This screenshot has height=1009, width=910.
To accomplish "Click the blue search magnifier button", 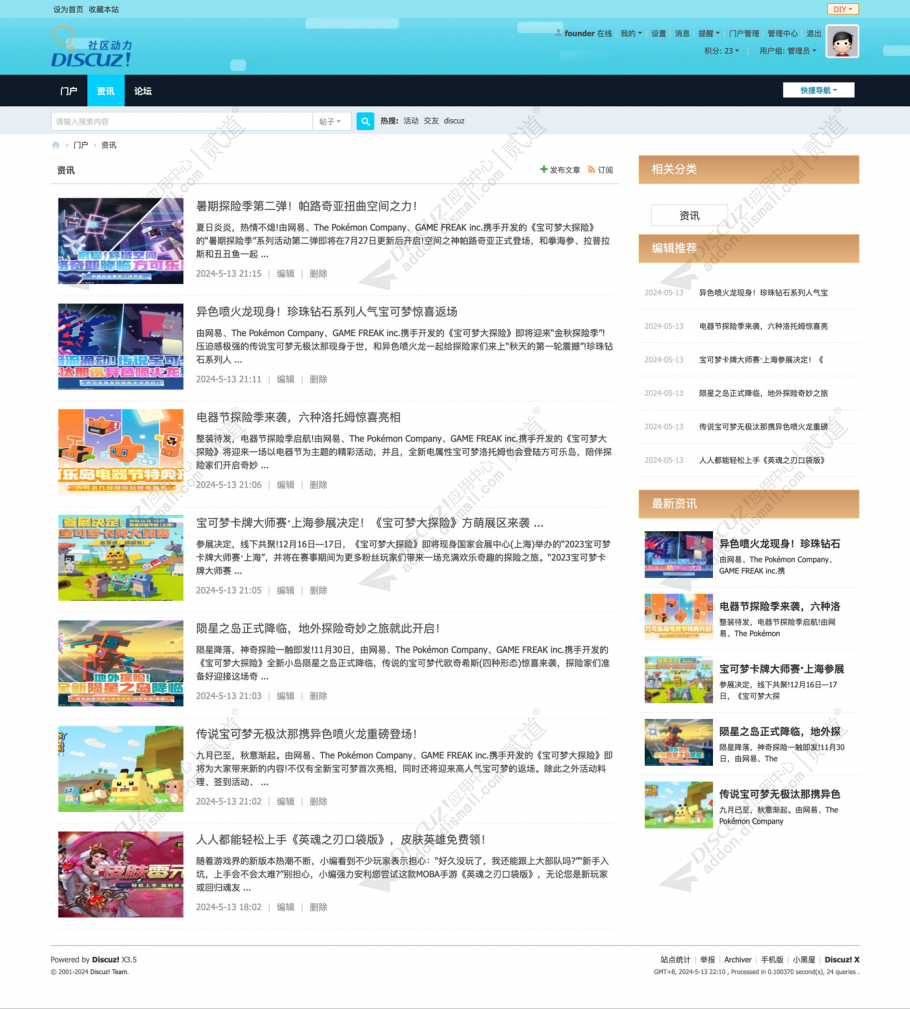I will pos(365,121).
